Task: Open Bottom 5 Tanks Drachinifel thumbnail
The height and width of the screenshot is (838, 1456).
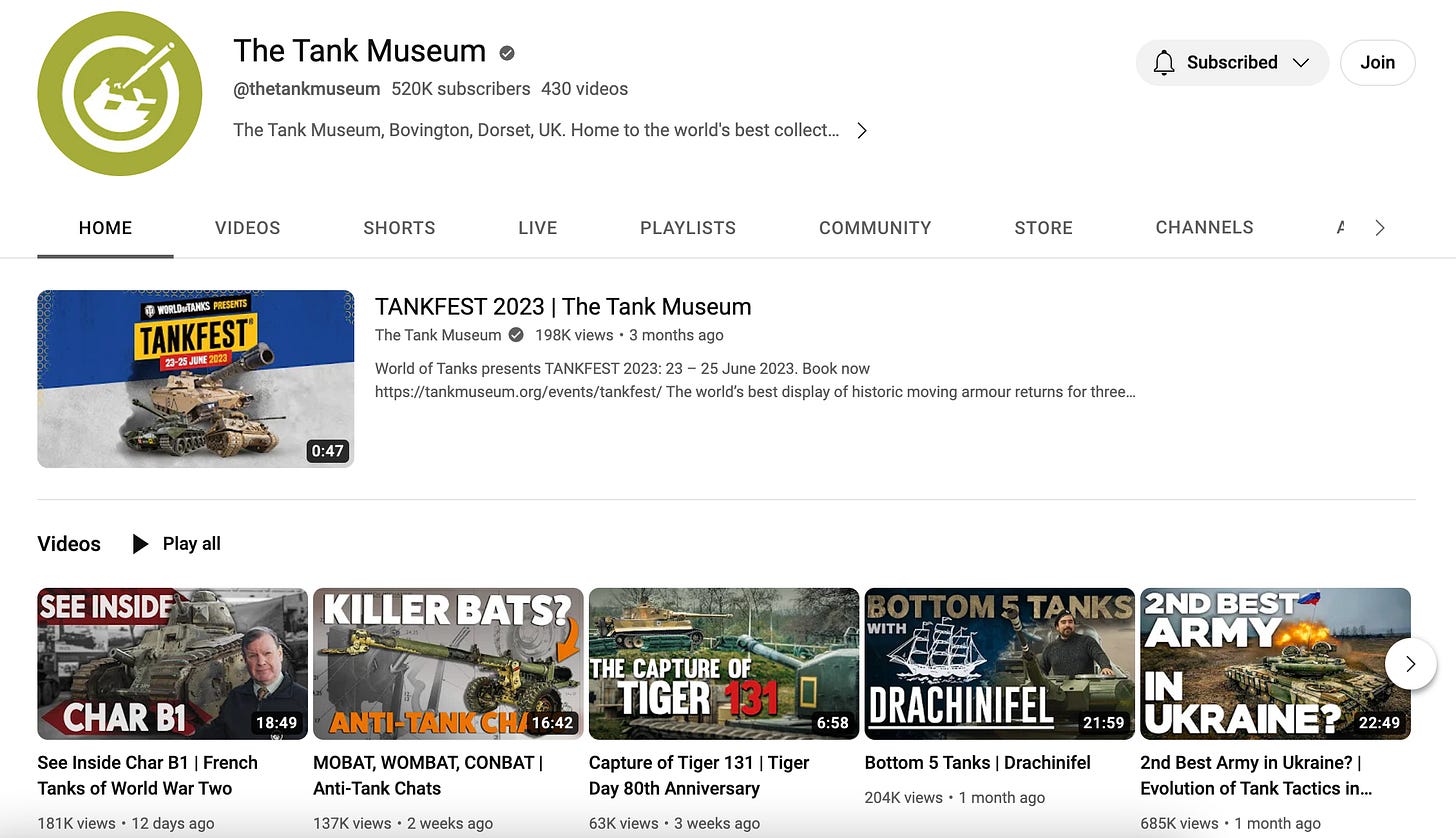Action: 1000,664
